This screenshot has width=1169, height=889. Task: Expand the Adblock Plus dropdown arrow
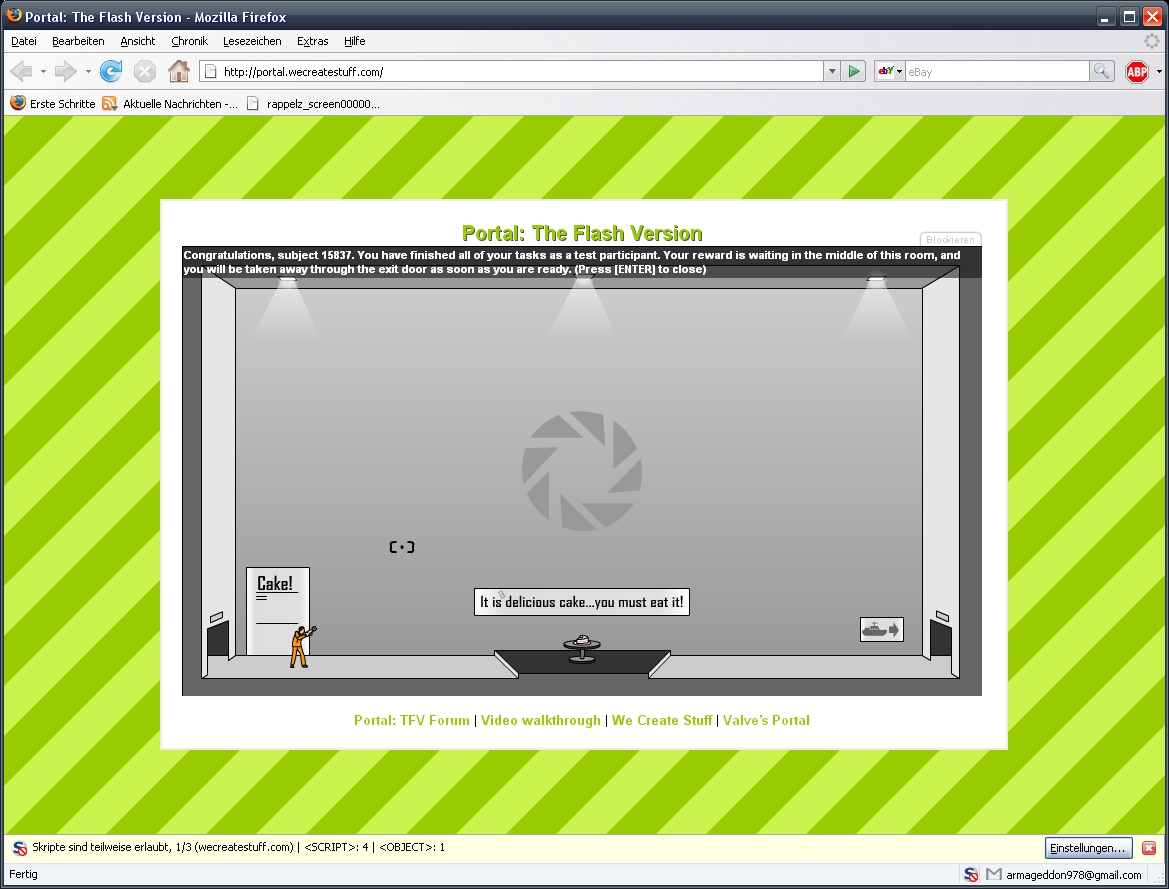pos(1159,71)
